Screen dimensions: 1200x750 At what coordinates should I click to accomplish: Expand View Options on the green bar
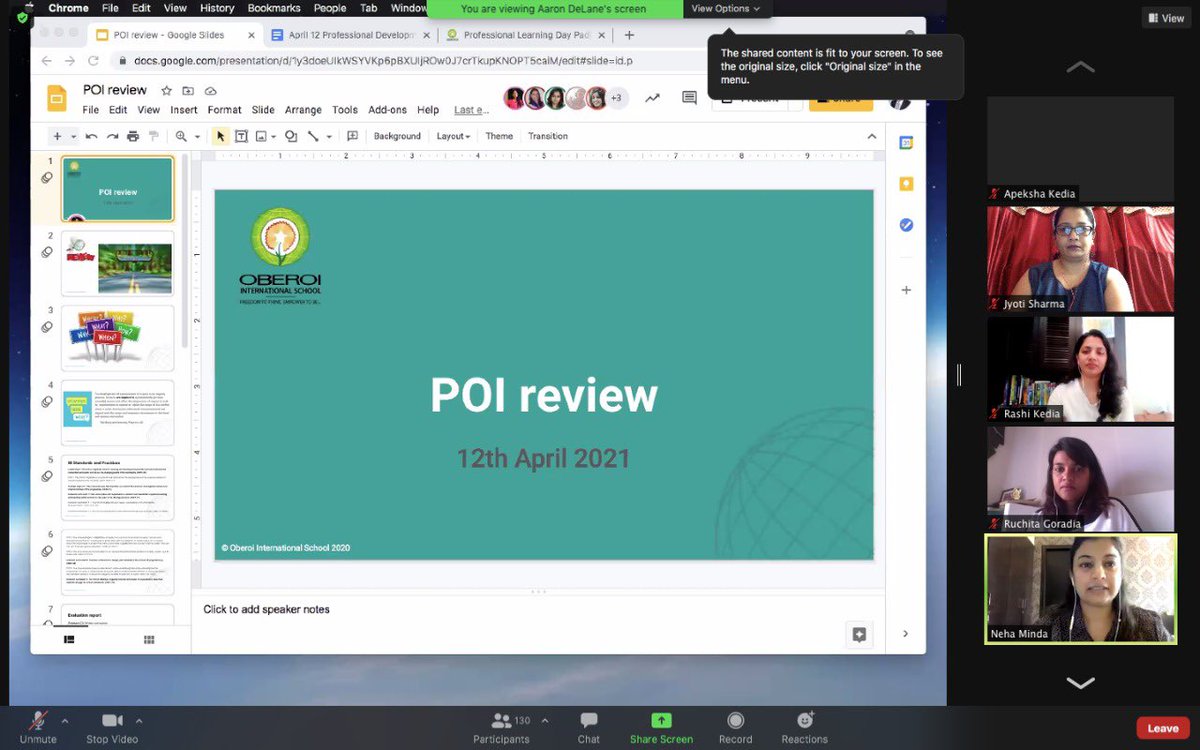(x=726, y=8)
